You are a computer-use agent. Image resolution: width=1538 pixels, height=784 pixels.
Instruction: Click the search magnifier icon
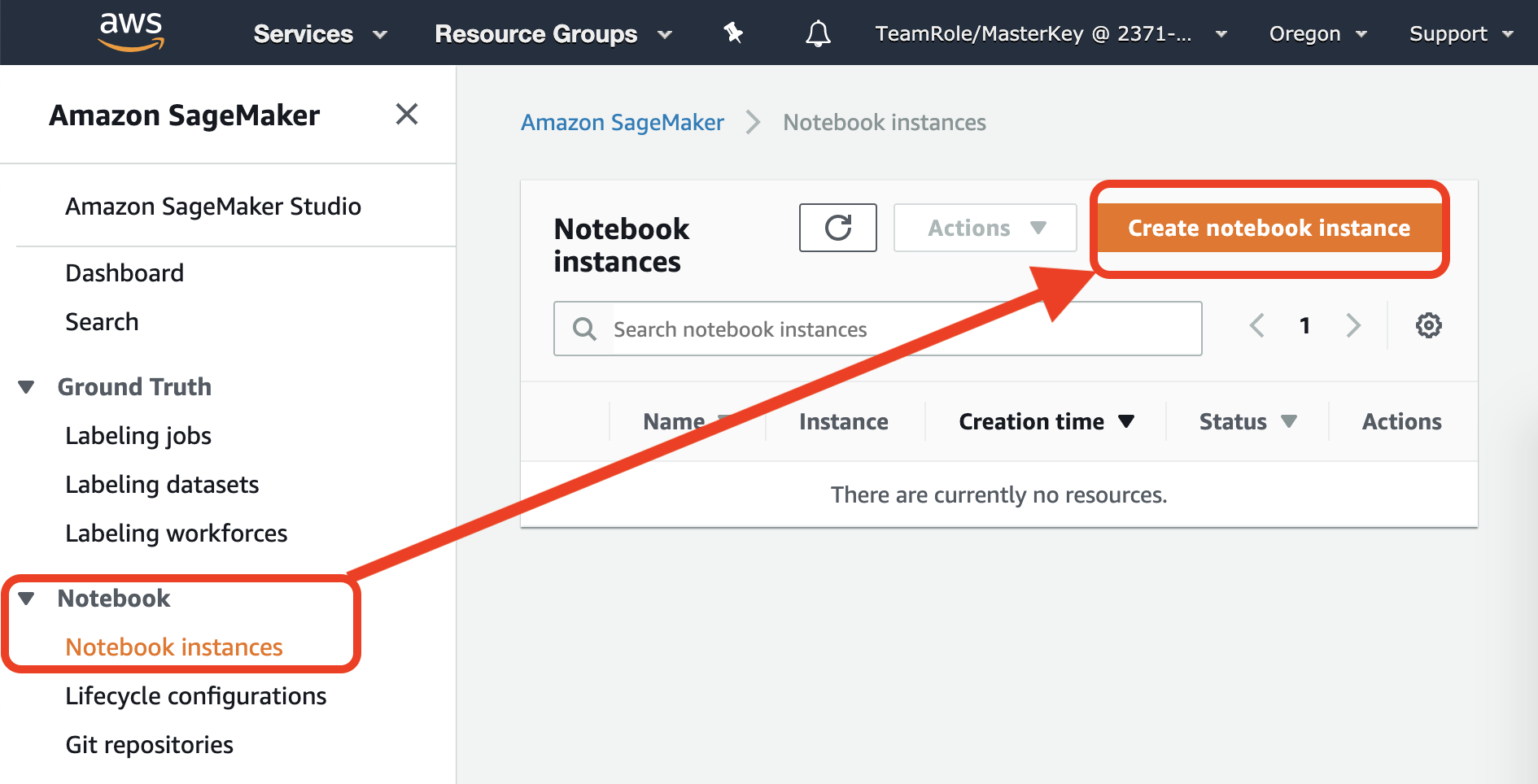584,329
